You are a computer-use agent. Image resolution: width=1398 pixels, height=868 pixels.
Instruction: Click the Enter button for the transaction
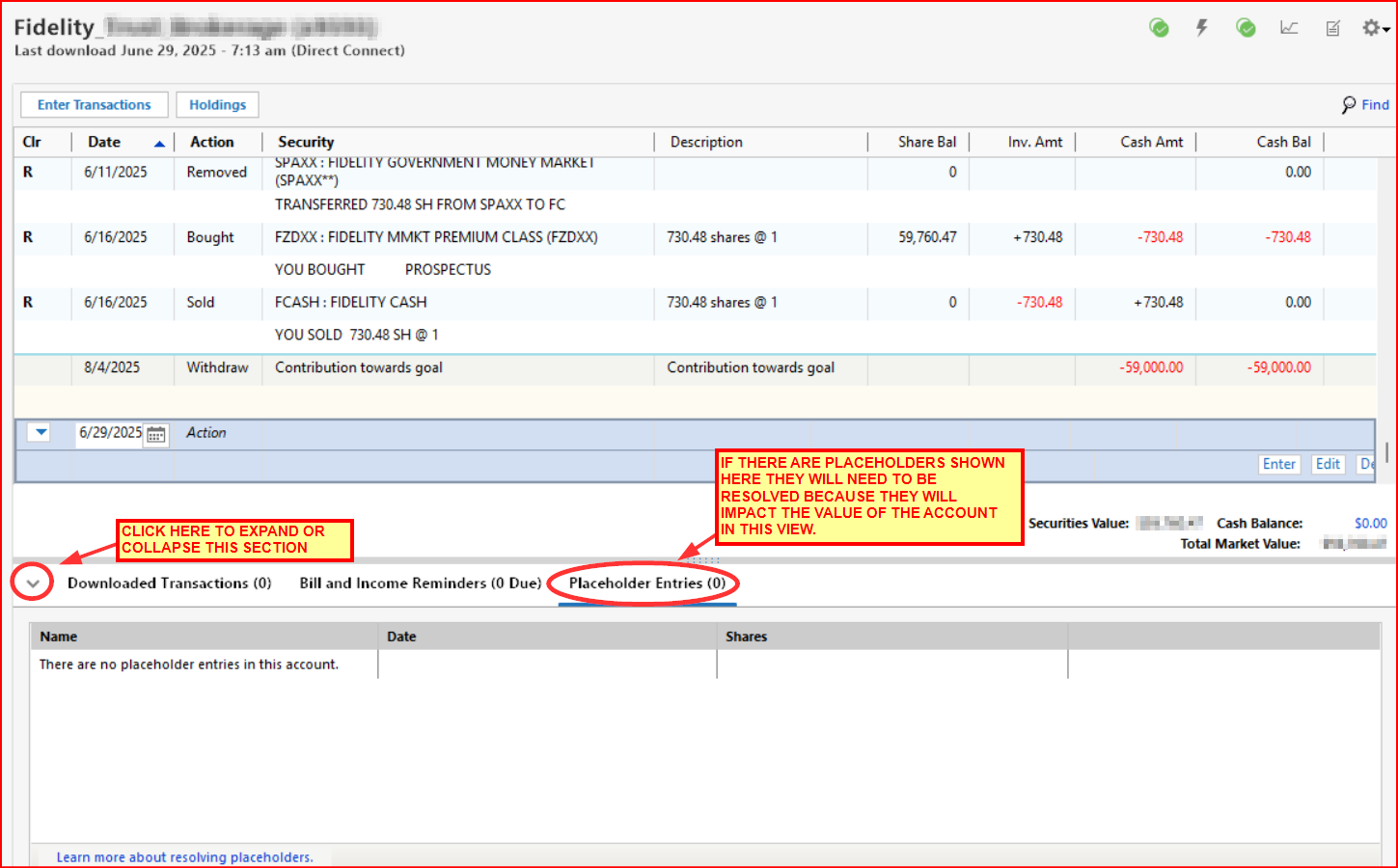tap(1279, 465)
